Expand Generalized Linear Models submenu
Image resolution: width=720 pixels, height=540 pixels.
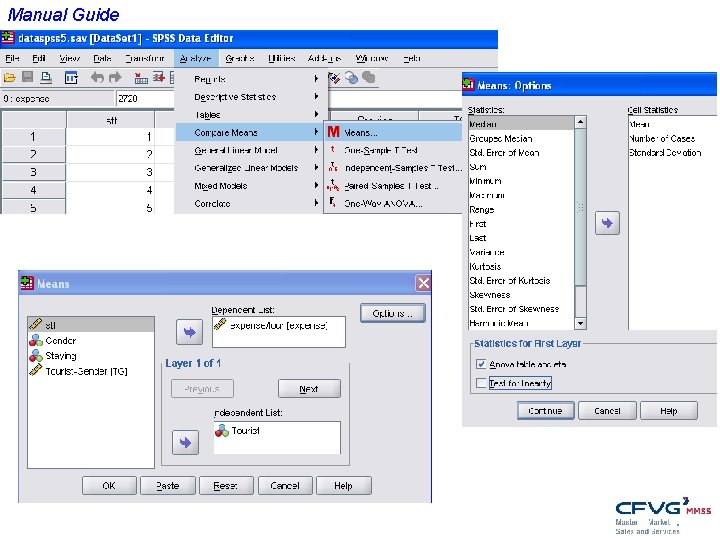(252, 168)
